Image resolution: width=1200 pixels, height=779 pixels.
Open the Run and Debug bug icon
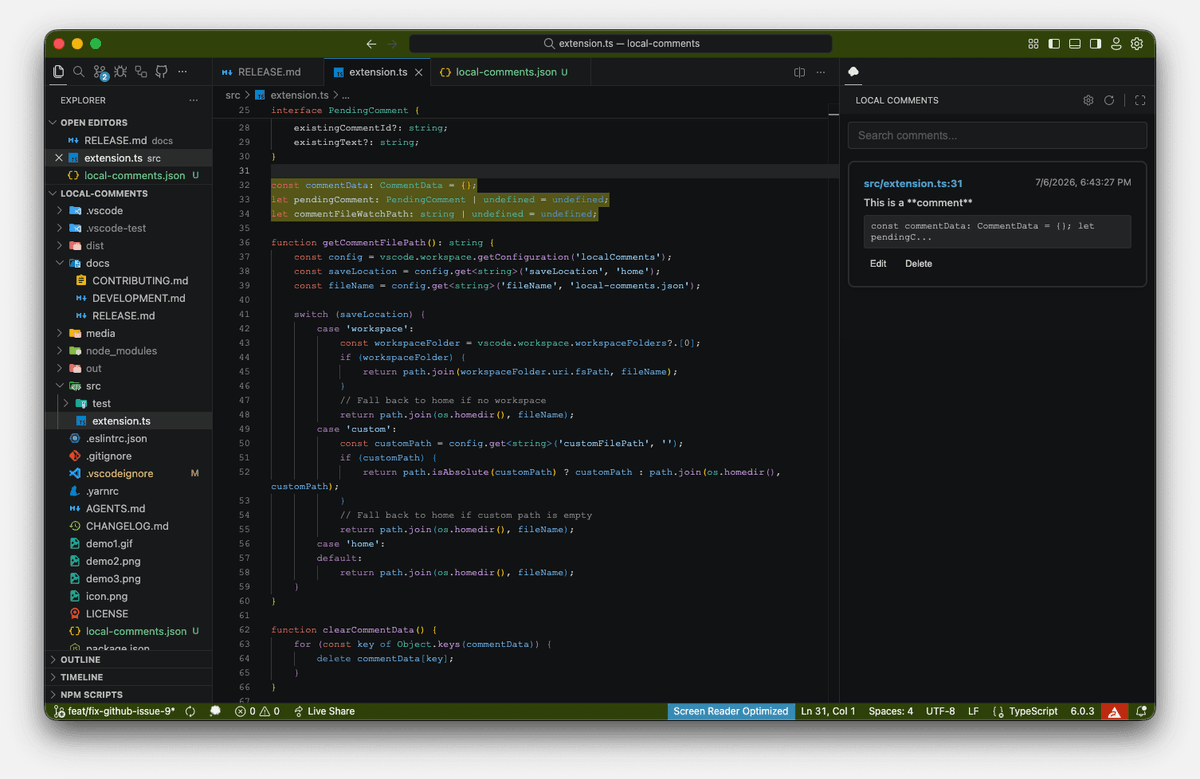(x=120, y=72)
